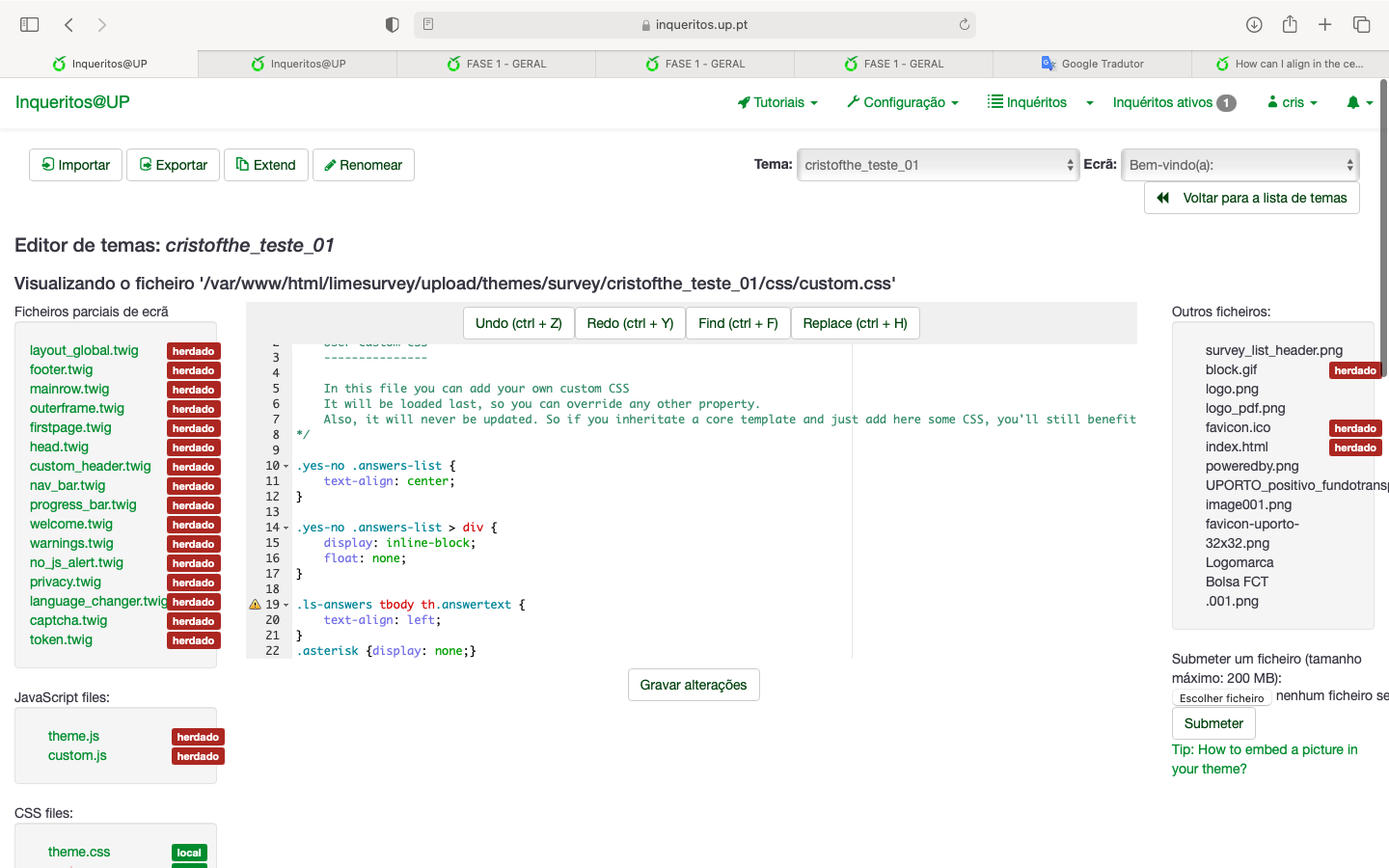
Task: Click Escolher ficheiro file chooser
Action: pos(1221,698)
